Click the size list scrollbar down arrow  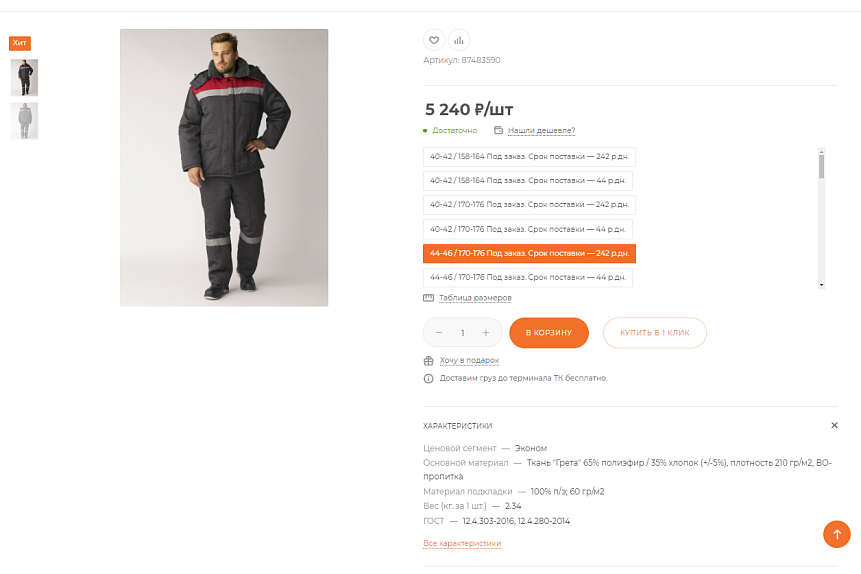[x=821, y=285]
